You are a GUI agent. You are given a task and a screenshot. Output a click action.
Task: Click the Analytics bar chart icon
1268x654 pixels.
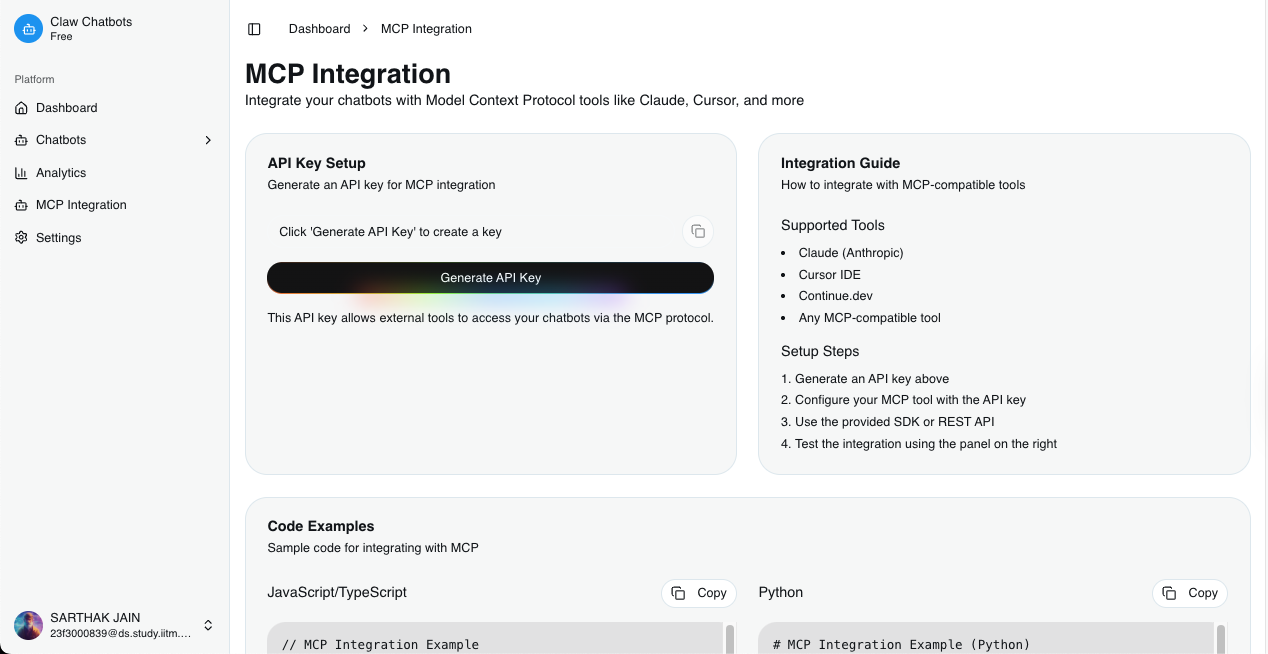point(22,173)
